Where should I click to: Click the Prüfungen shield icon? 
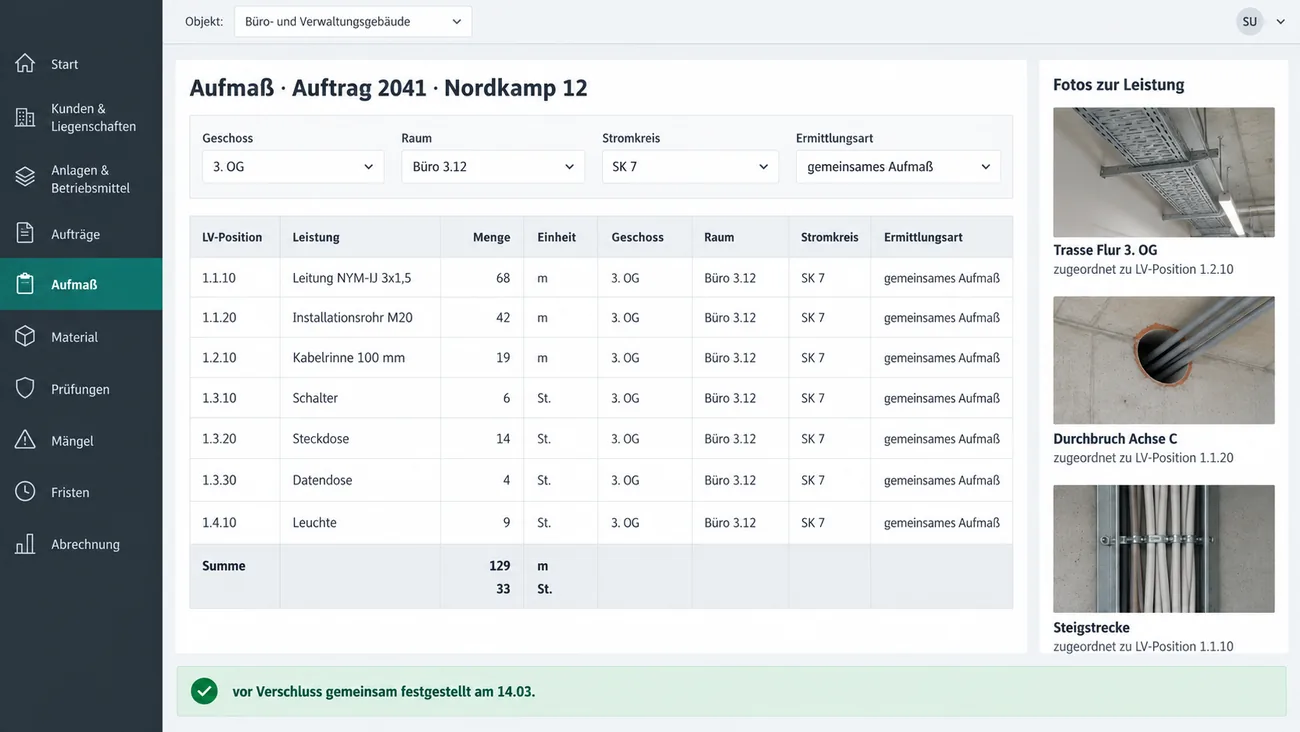tap(25, 389)
